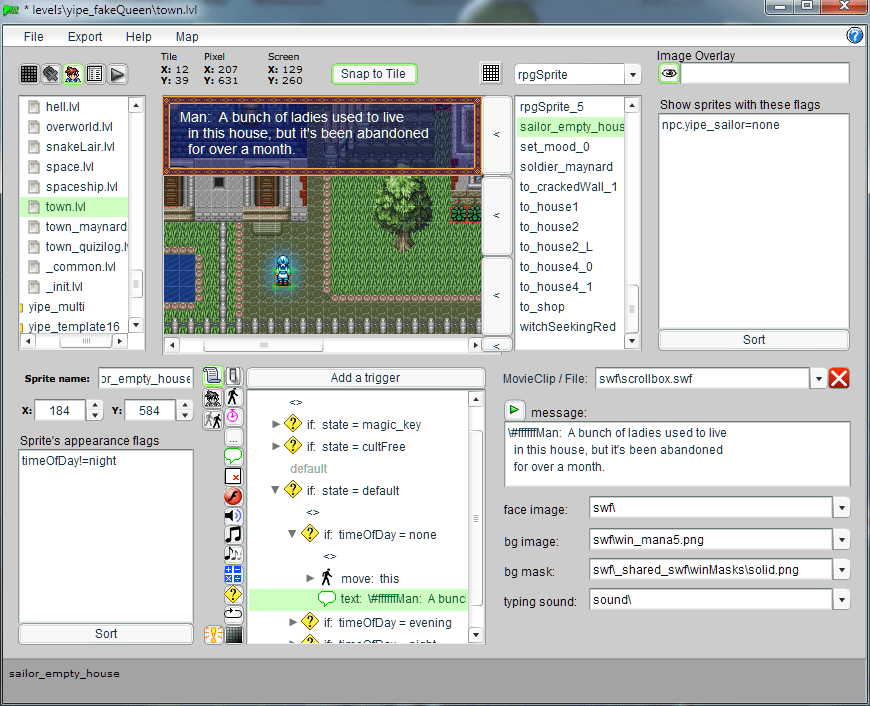Click the red X button beside MovieClip field
Screen dimensions: 870x706
(x=840, y=378)
